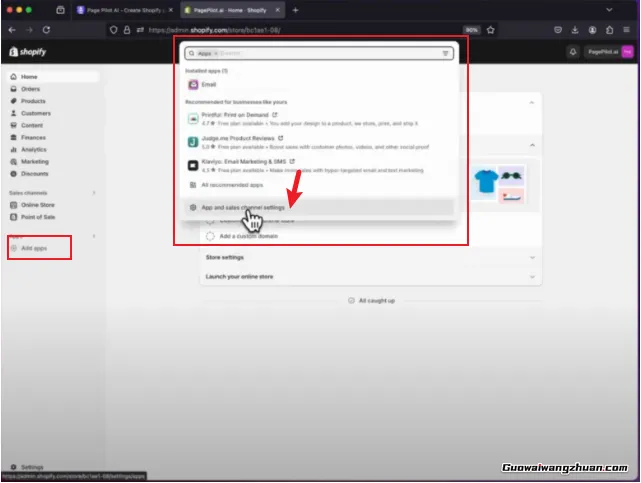Go to the Products section
Screen dimensions: 641x483
coord(32,101)
